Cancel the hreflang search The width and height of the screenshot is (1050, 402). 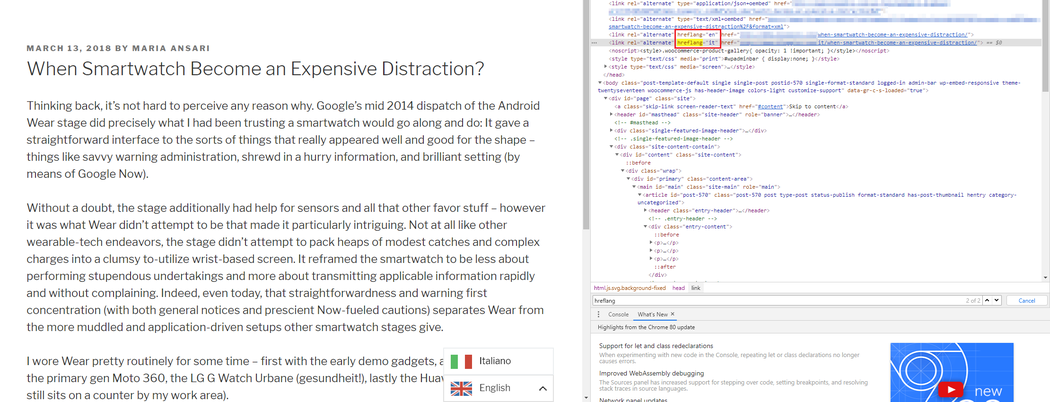1026,300
